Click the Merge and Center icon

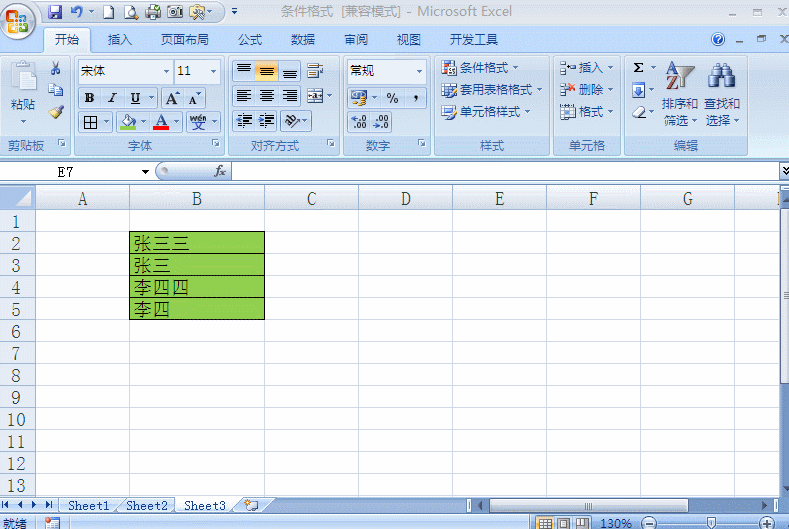pos(315,96)
